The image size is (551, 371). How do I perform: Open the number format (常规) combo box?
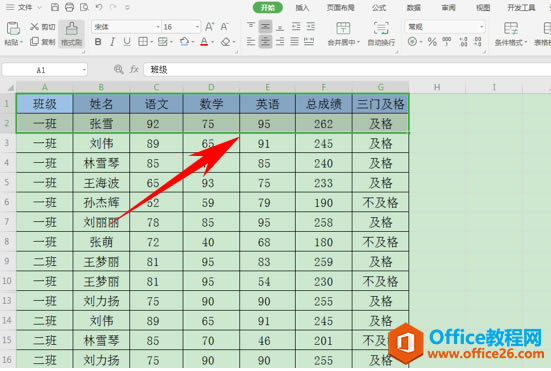coord(445,27)
